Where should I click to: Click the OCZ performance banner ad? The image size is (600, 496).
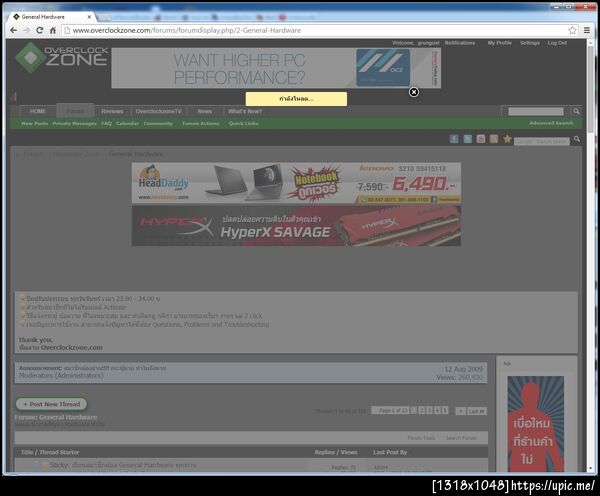click(x=276, y=68)
